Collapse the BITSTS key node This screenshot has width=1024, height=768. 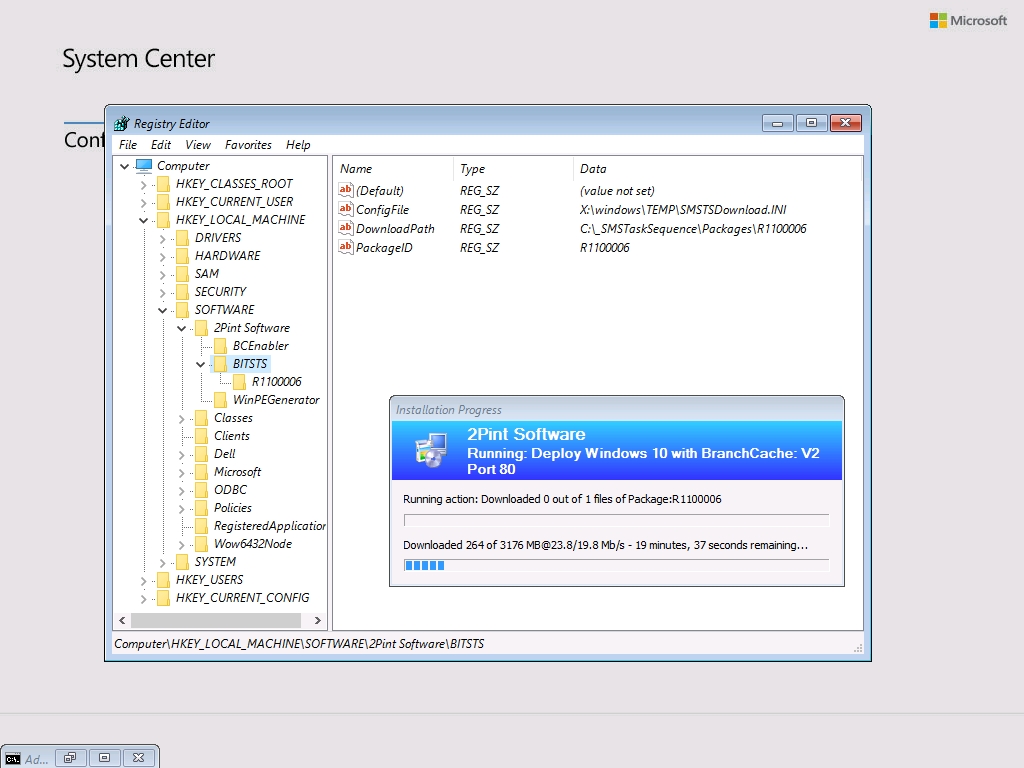[x=200, y=364]
